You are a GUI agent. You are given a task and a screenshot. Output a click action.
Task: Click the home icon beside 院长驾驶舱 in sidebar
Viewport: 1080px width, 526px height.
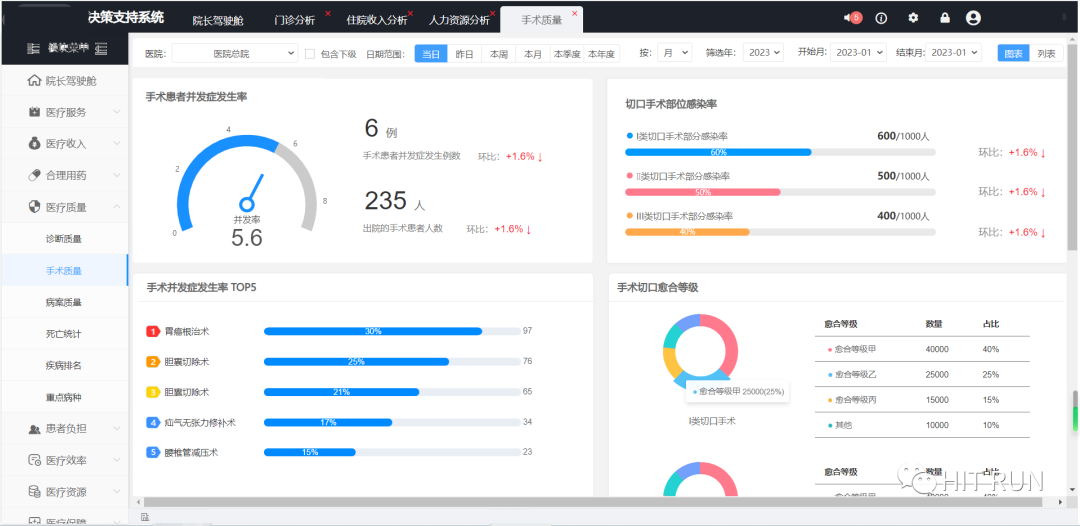pyautogui.click(x=35, y=81)
